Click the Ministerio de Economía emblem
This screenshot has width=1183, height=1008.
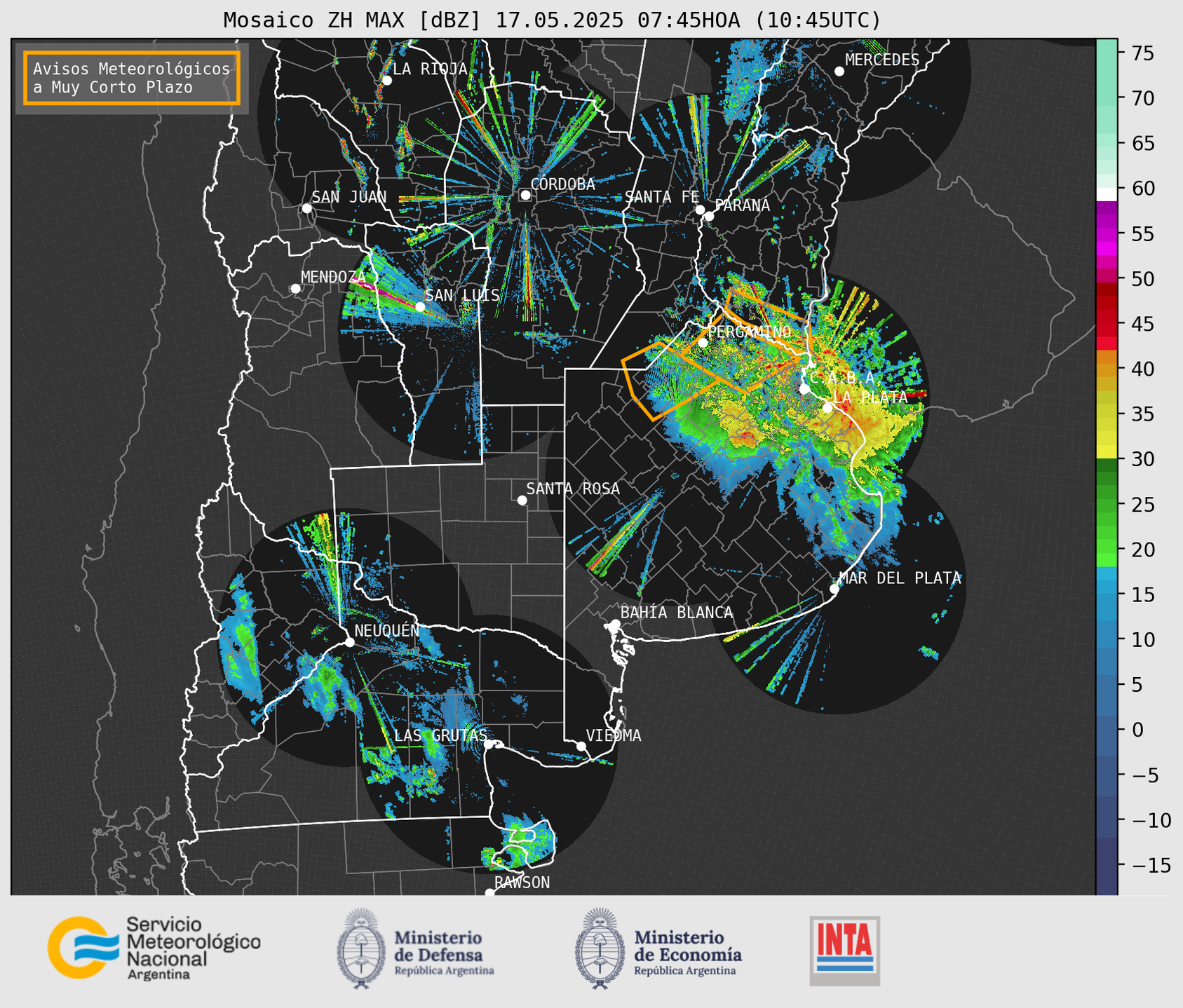600,948
